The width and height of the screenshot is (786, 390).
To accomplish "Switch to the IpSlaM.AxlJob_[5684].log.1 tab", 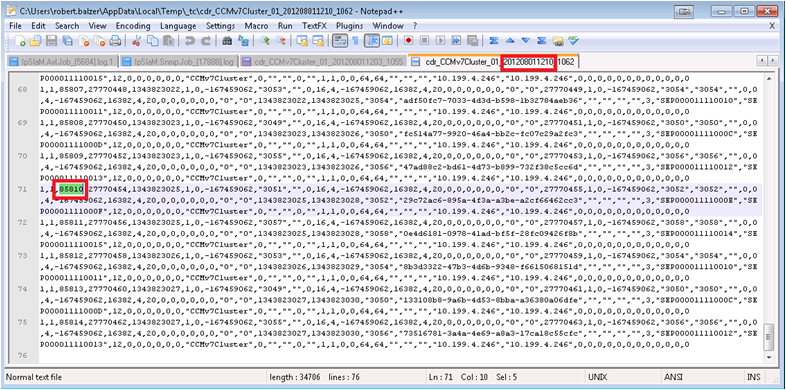I will click(62, 62).
